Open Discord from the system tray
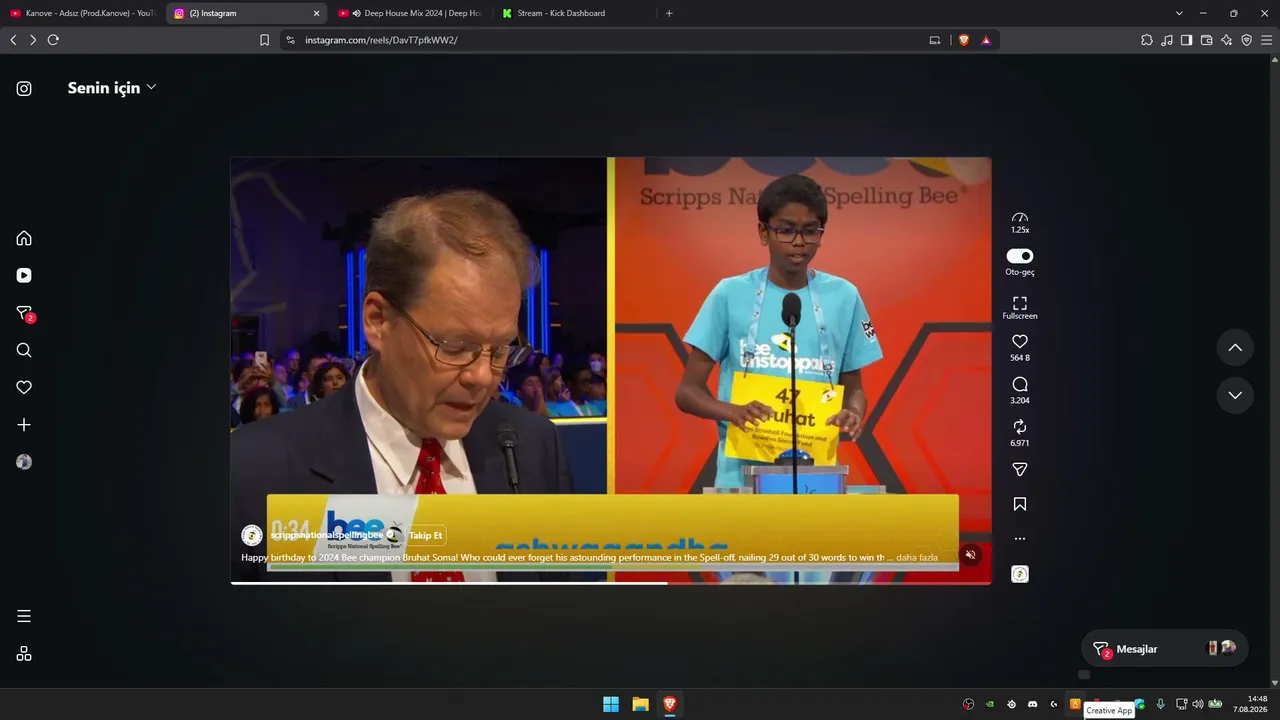 (x=1033, y=704)
